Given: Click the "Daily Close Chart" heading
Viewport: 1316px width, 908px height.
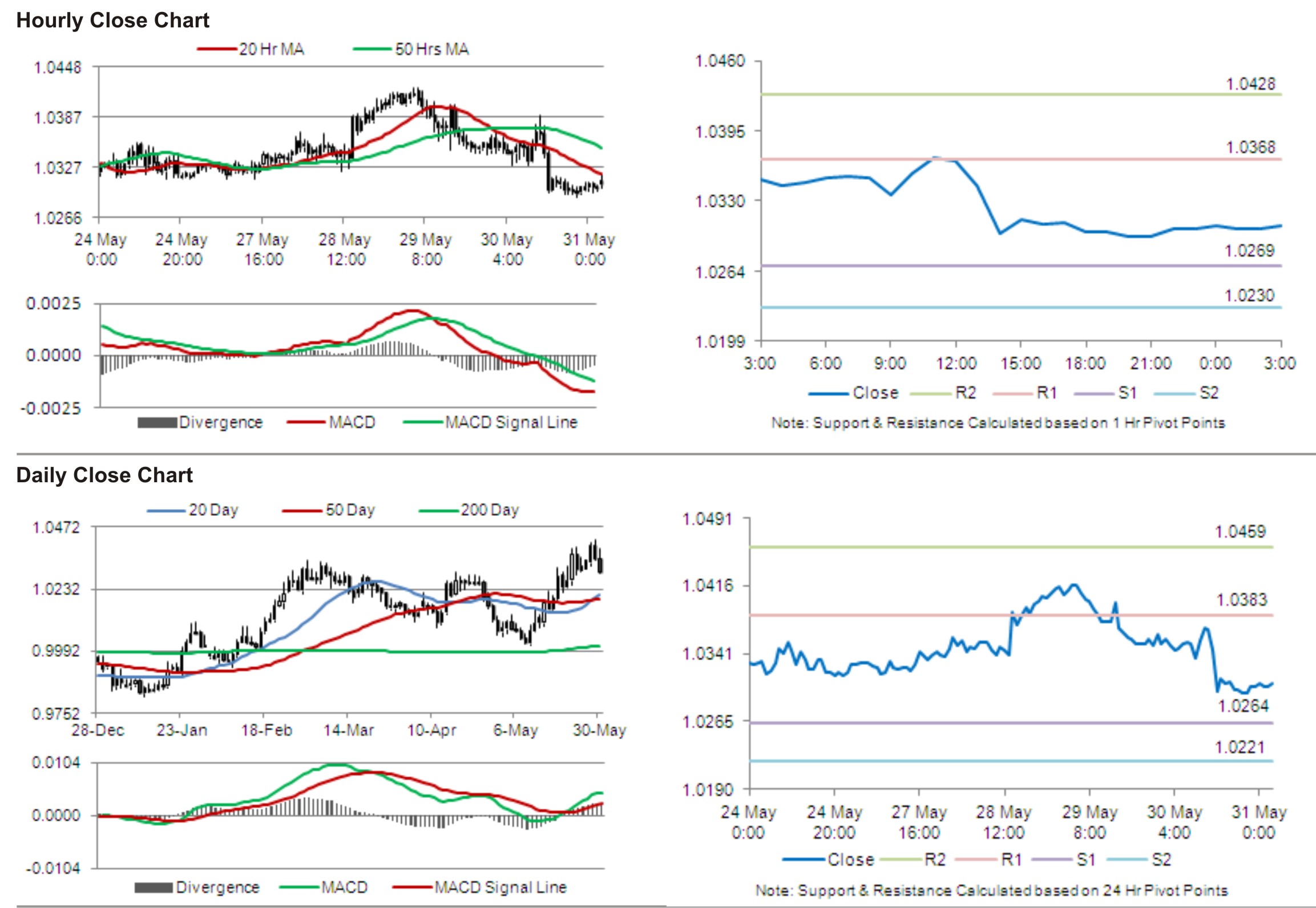Looking at the screenshot, I should (x=104, y=475).
